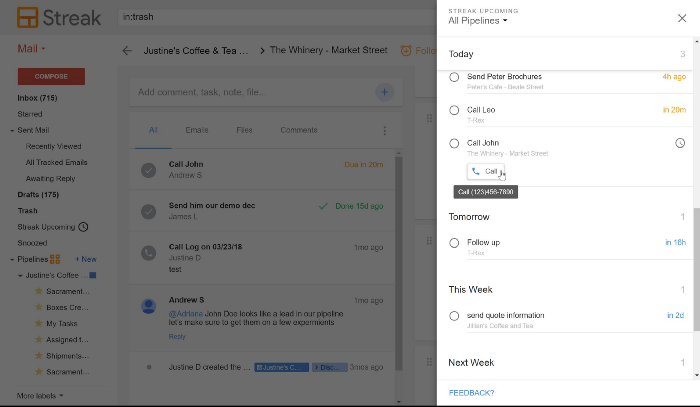700x407 pixels.
Task: Click the snooze clock icon on Call John
Action: pos(679,143)
